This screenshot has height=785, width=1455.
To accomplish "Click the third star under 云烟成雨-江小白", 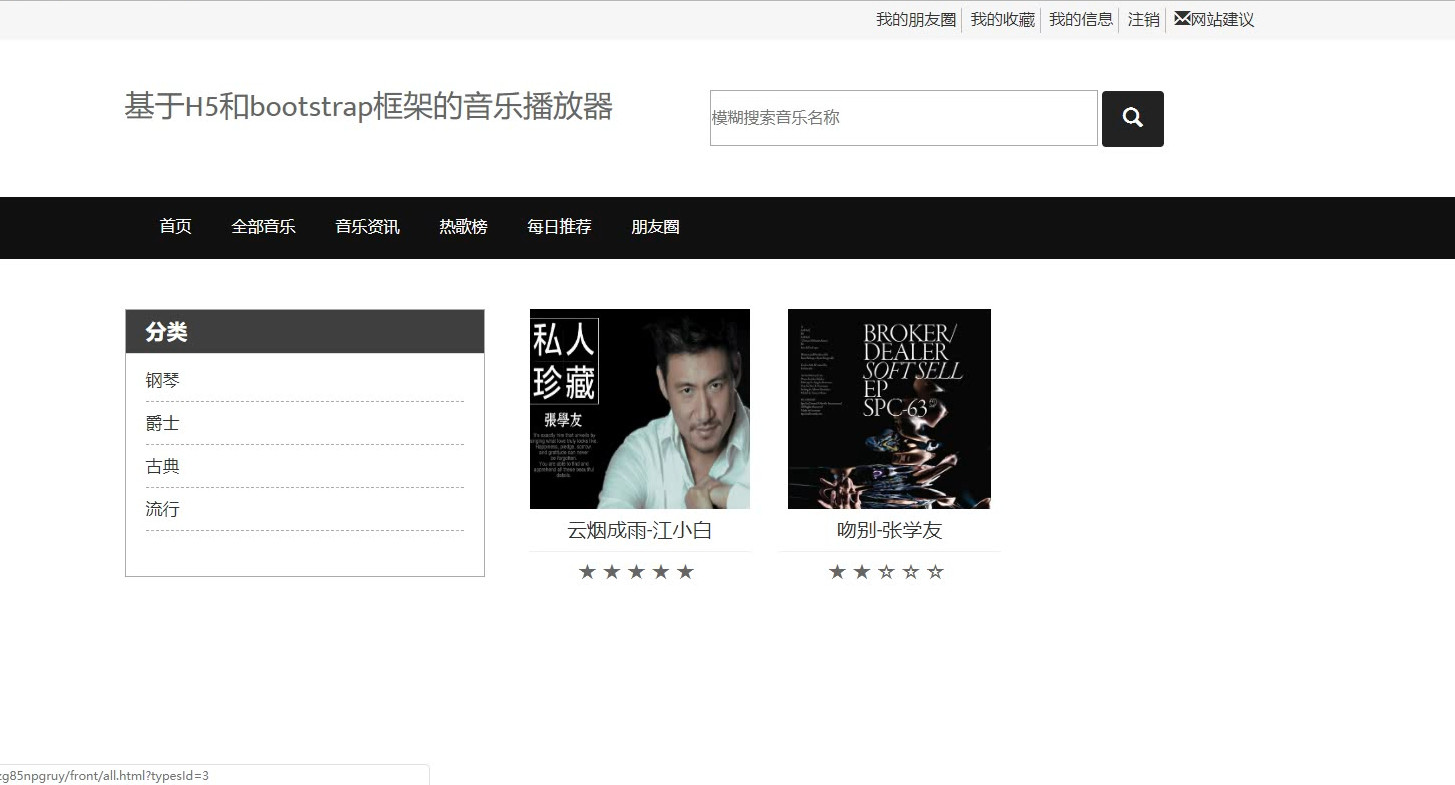I will (636, 572).
